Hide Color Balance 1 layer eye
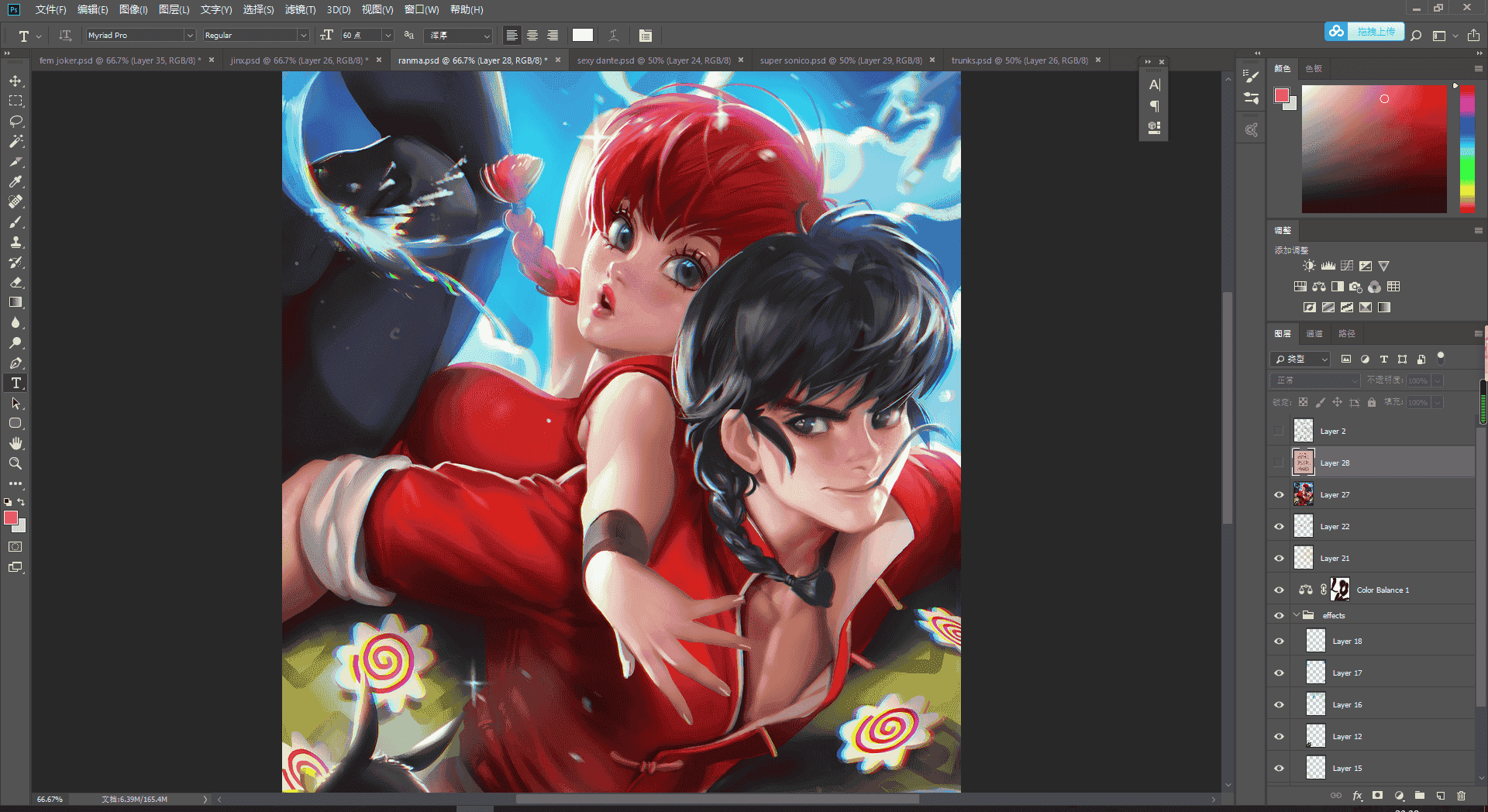Screen dimensions: 1488x812 click(x=1279, y=590)
